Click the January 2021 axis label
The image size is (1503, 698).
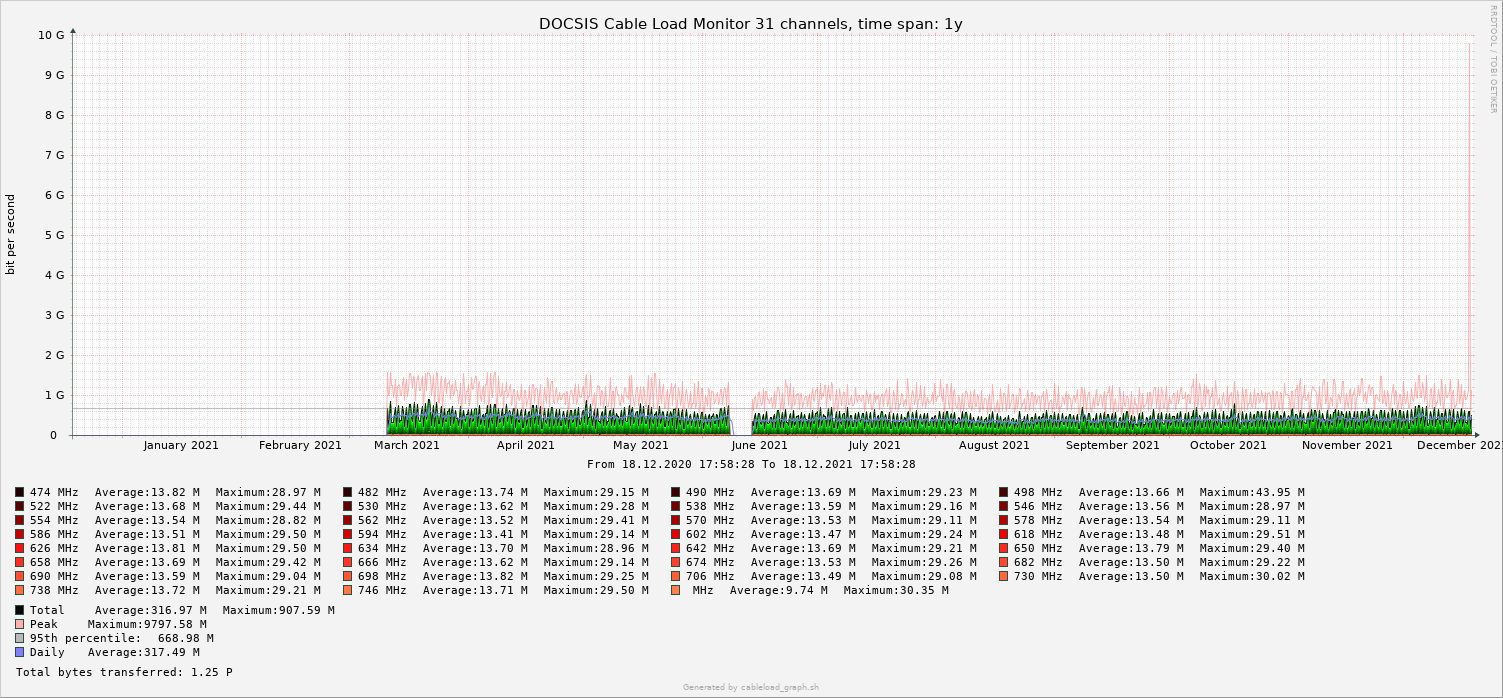(181, 446)
